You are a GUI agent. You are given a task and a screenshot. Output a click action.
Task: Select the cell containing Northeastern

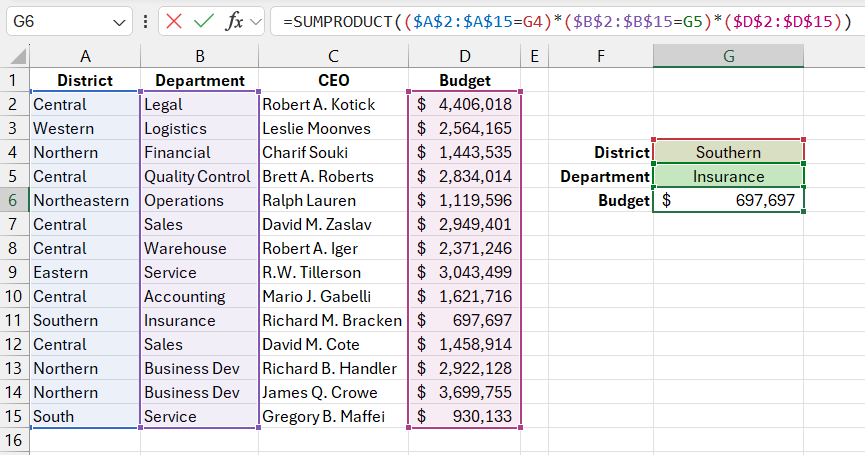[x=85, y=200]
